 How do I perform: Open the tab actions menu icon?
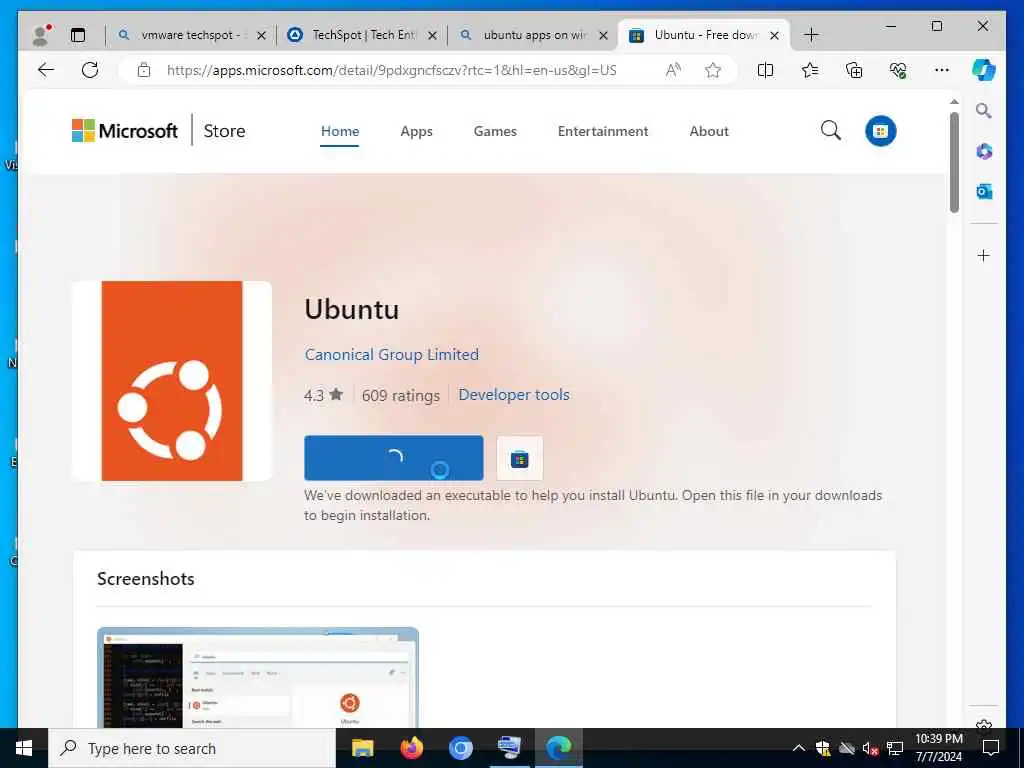tap(78, 35)
